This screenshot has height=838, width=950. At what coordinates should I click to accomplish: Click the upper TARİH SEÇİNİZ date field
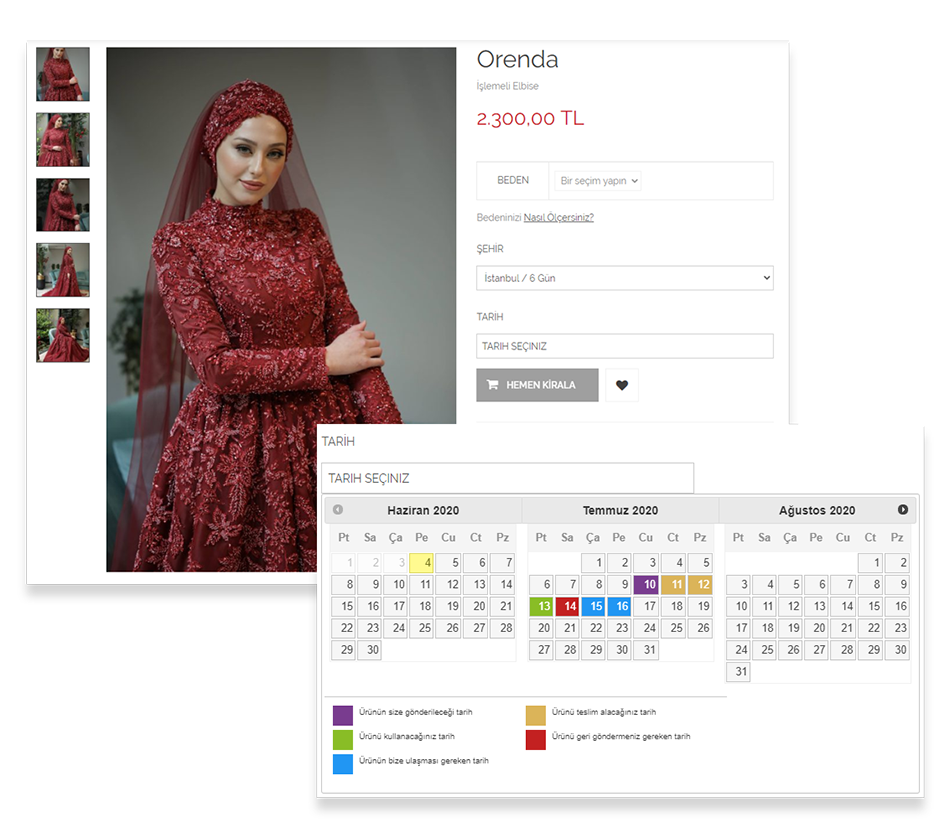(624, 346)
